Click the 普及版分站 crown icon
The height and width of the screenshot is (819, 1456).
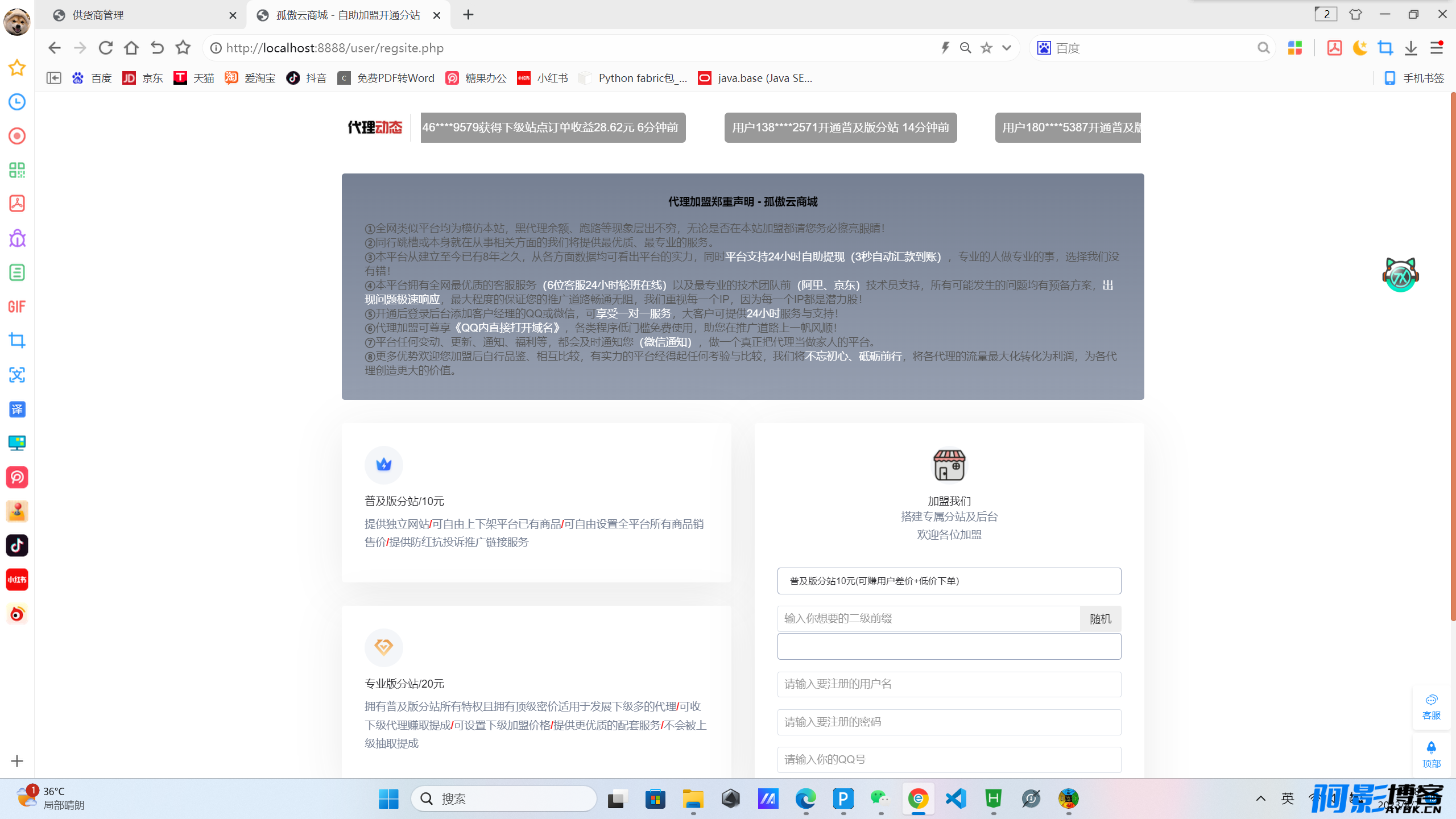(x=384, y=465)
